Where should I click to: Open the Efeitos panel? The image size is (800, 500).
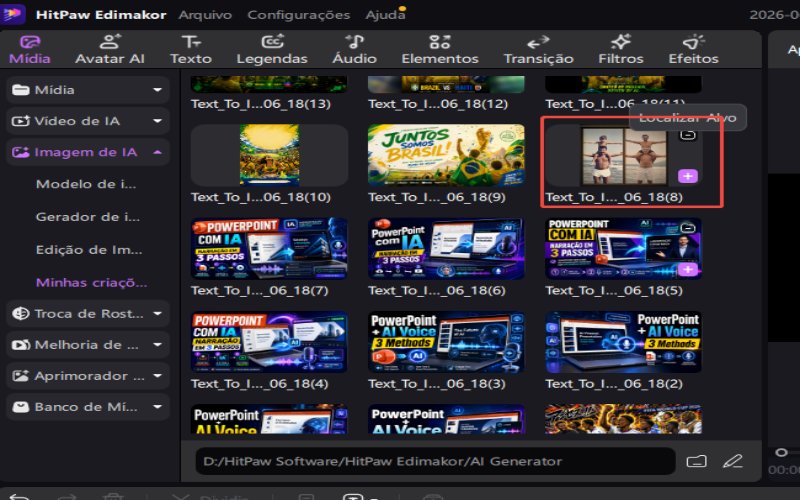(693, 49)
